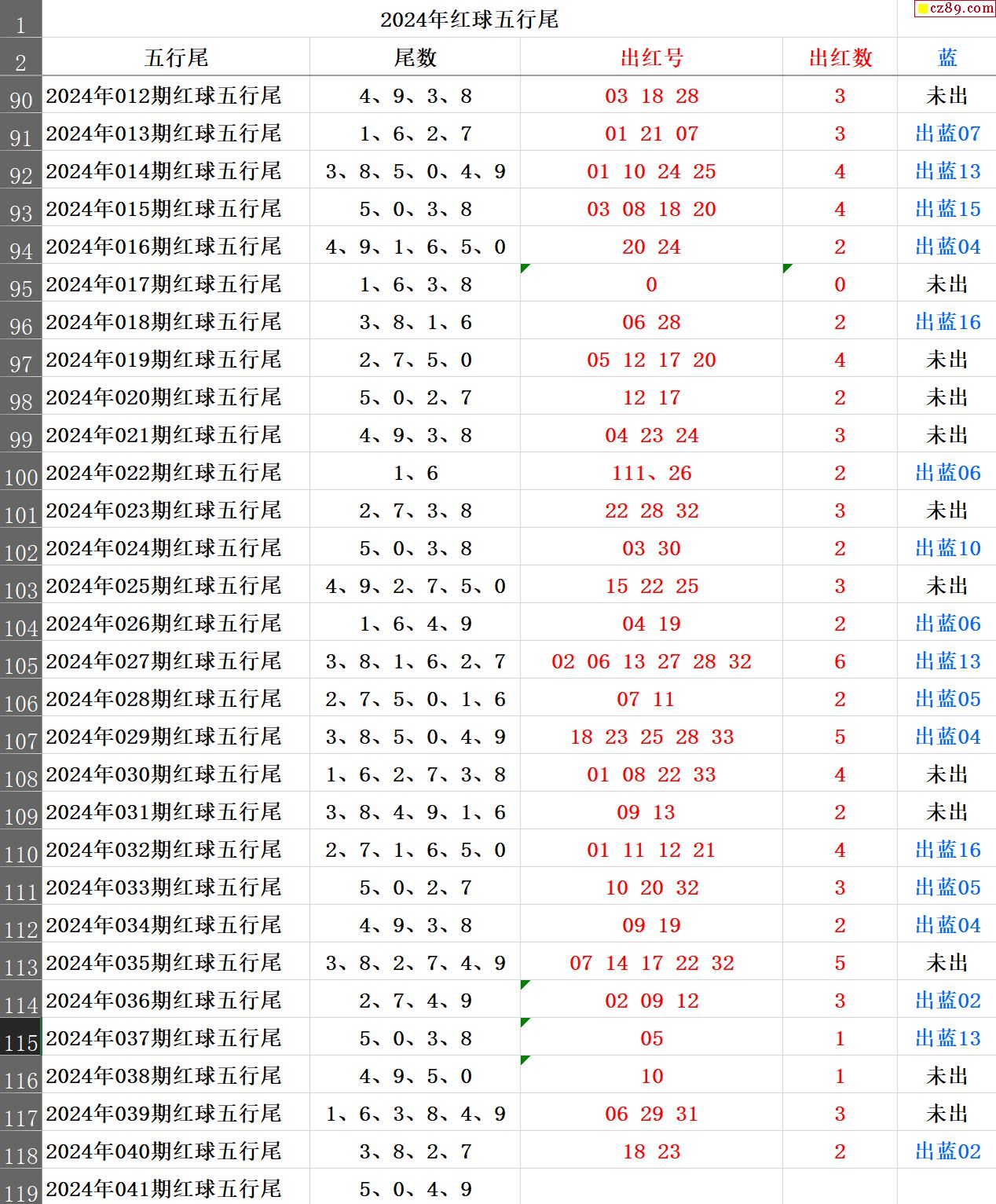
Task: Click the title cell 2024年红球五行尾
Action: pyautogui.click(x=469, y=20)
